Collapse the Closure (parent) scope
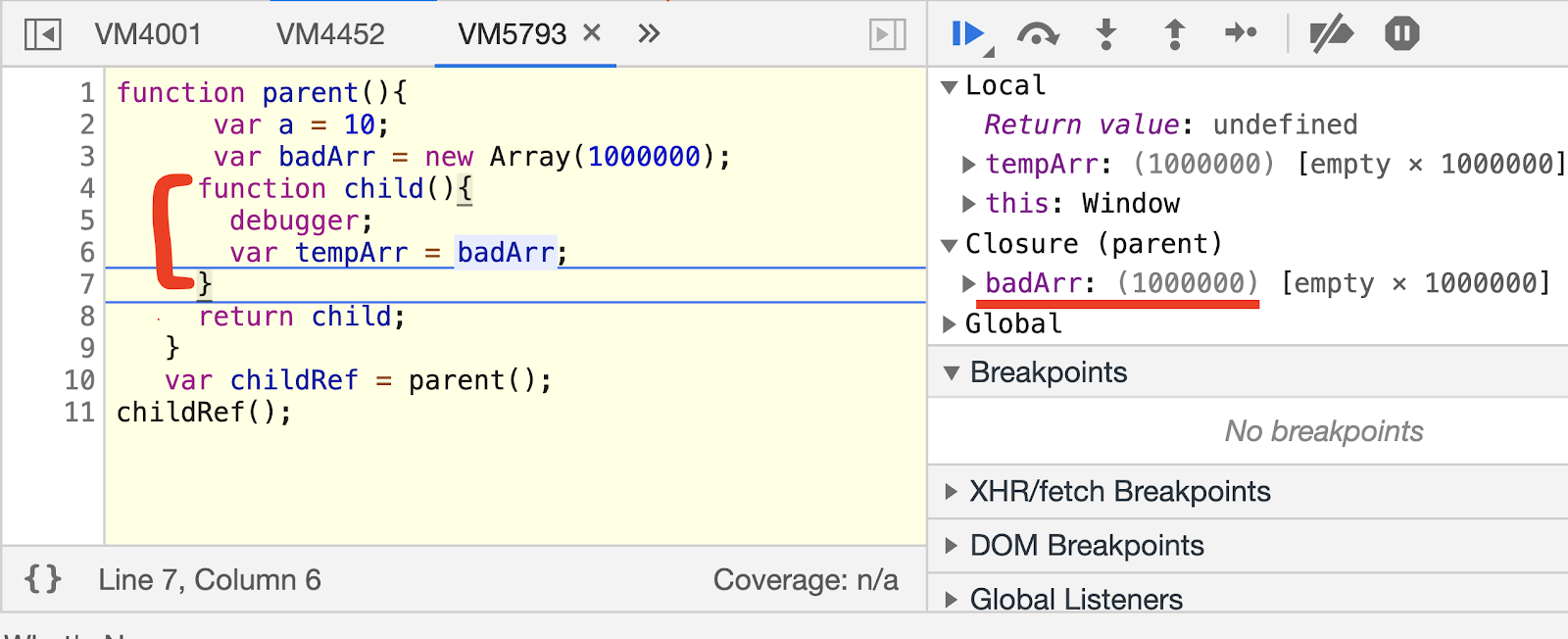The height and width of the screenshot is (639, 1568). [949, 245]
